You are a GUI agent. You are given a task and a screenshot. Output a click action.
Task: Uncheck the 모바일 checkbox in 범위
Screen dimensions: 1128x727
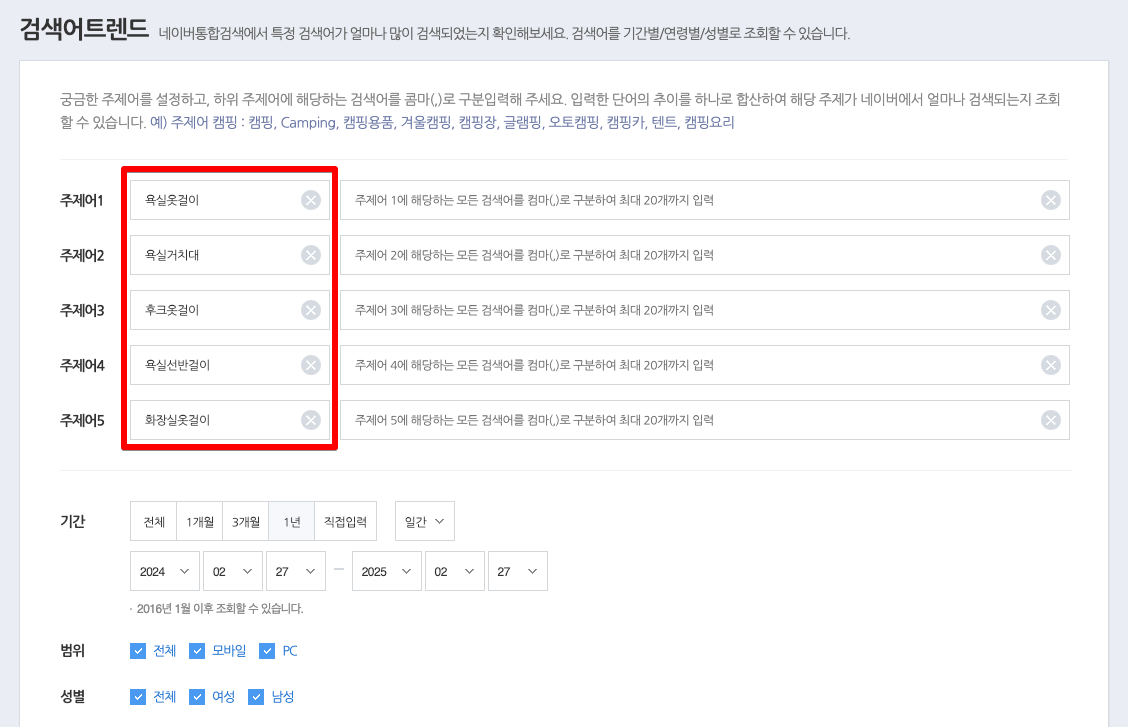pos(196,650)
